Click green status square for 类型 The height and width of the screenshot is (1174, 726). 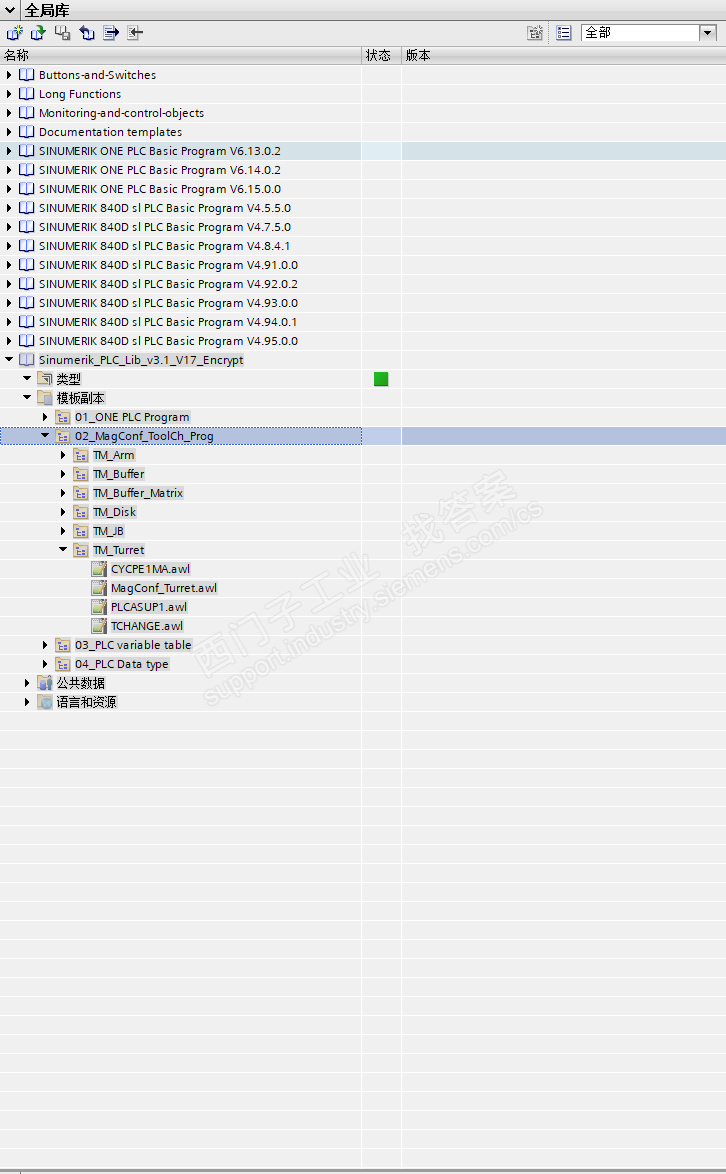coord(381,379)
